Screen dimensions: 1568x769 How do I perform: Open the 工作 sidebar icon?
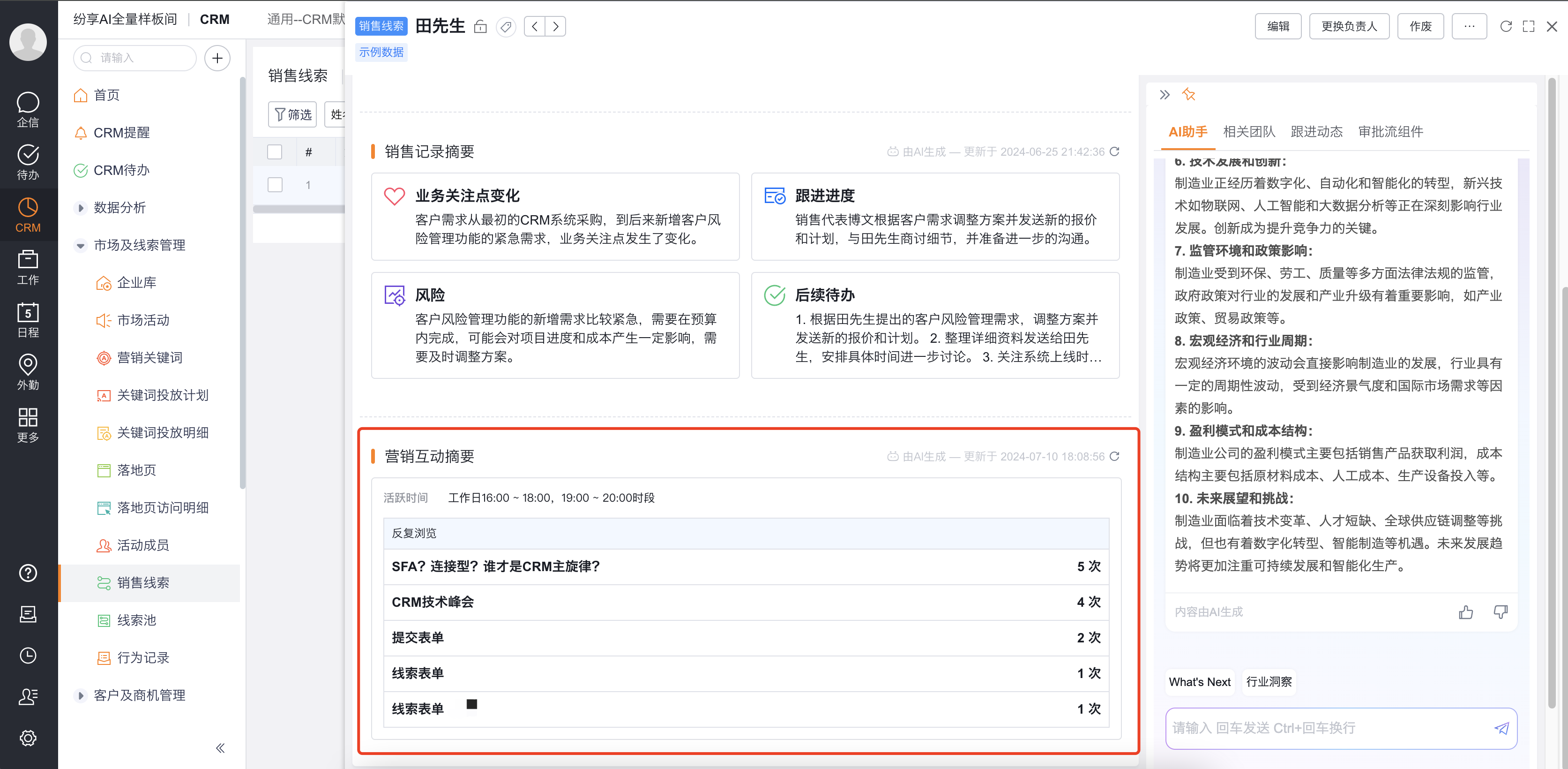click(28, 267)
